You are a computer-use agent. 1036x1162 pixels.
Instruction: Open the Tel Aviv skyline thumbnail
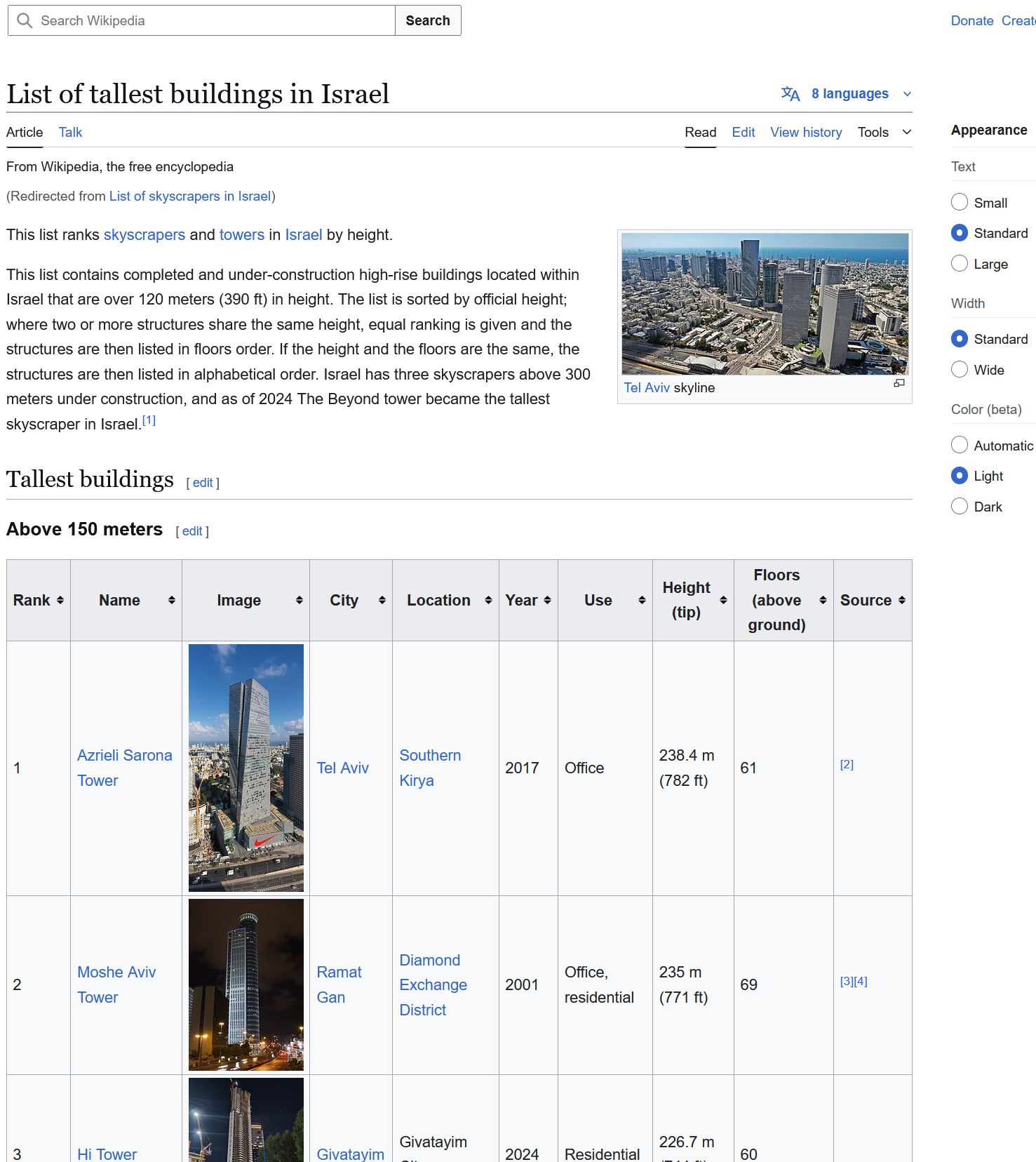point(765,304)
